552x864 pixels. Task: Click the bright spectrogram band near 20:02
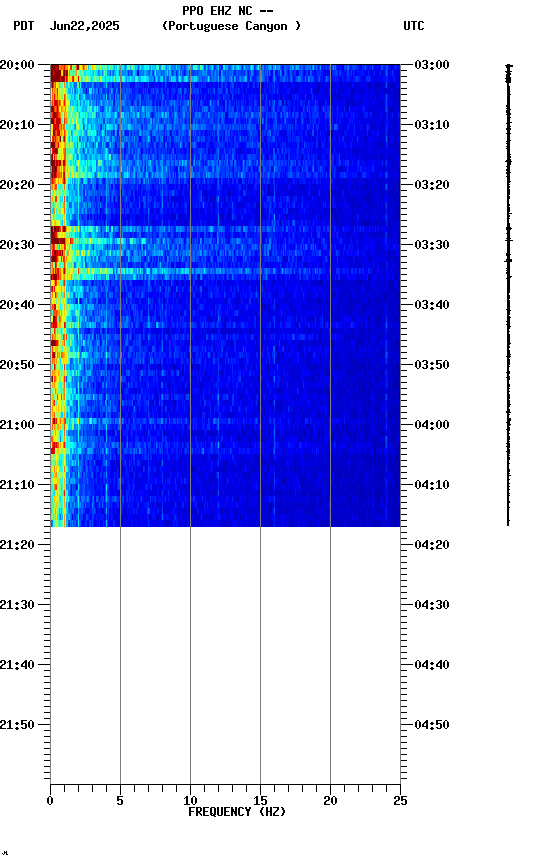225,79
